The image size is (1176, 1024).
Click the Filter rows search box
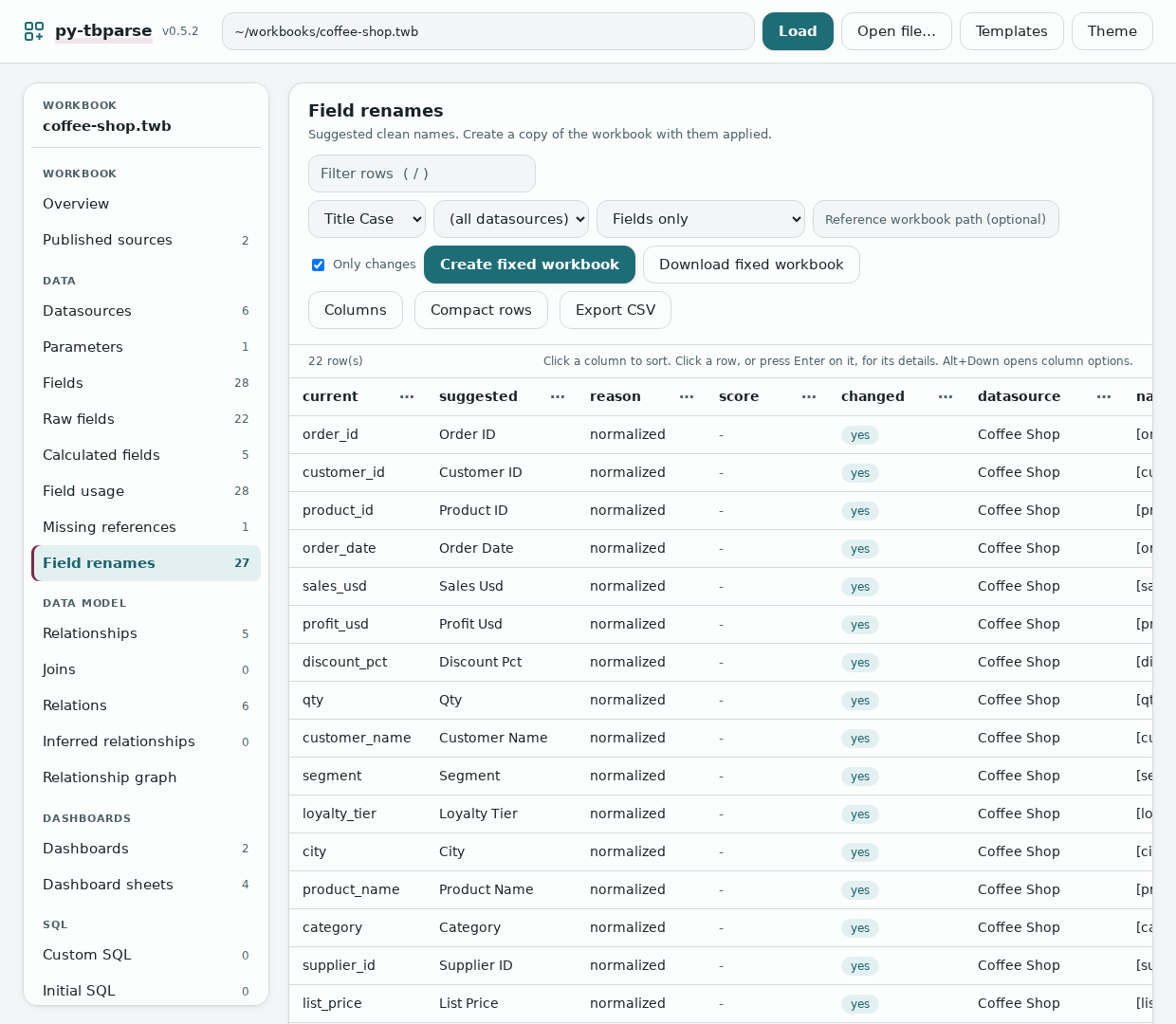422,174
